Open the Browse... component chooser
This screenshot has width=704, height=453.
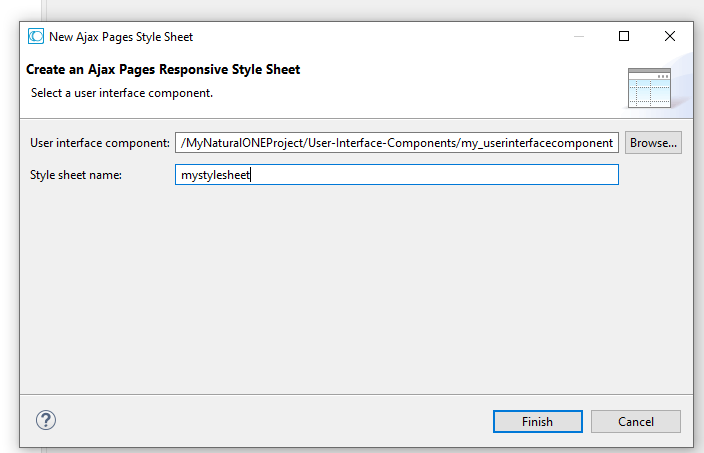click(x=653, y=143)
